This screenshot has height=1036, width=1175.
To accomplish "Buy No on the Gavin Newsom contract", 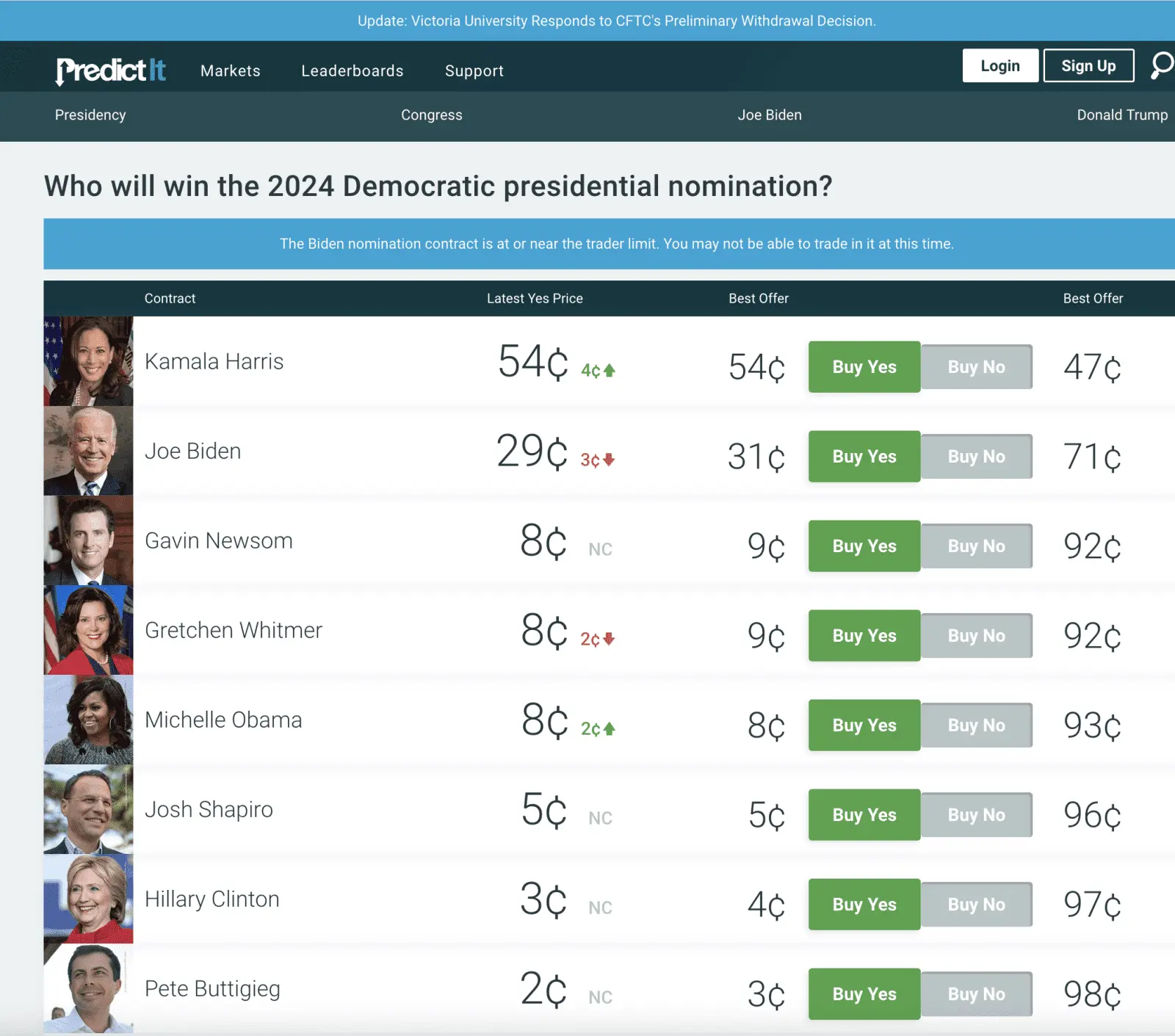I will point(977,546).
